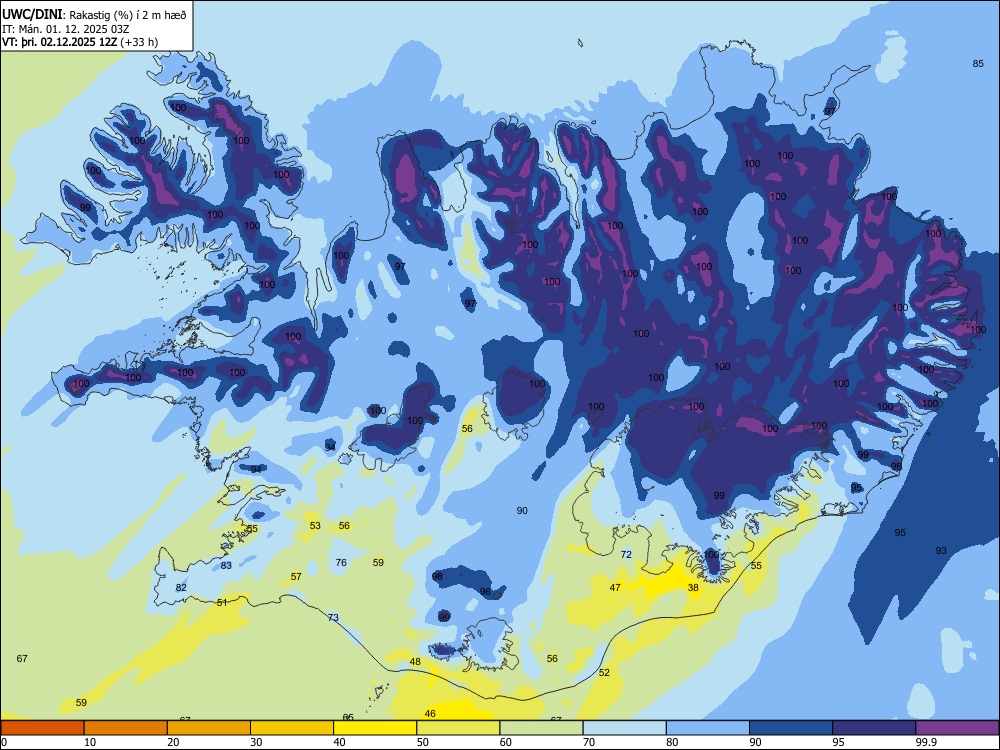The width and height of the screenshot is (1000, 750).
Task: Click the 51 humidity value on the map
Action: coord(221,602)
